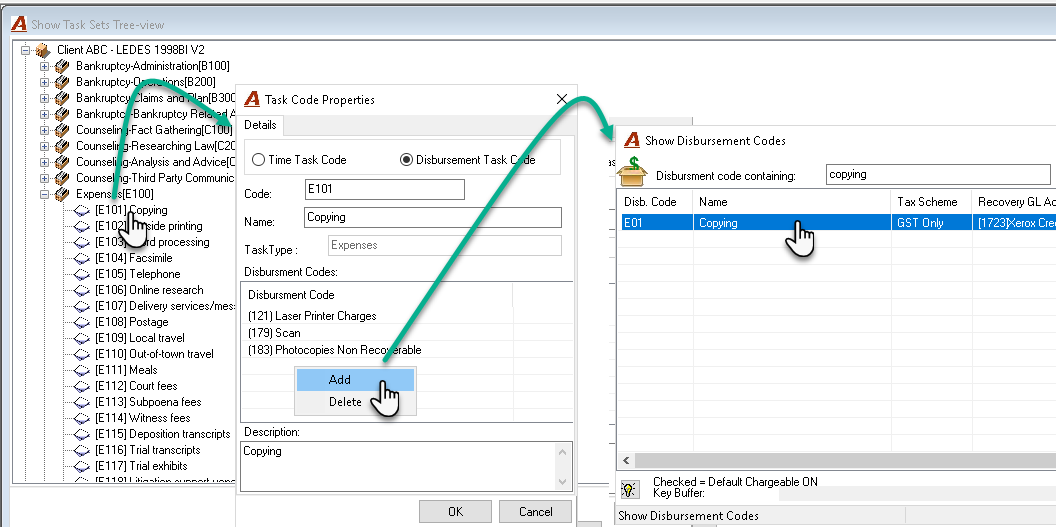Sort by the Name column header
This screenshot has height=527, width=1056.
[792, 202]
